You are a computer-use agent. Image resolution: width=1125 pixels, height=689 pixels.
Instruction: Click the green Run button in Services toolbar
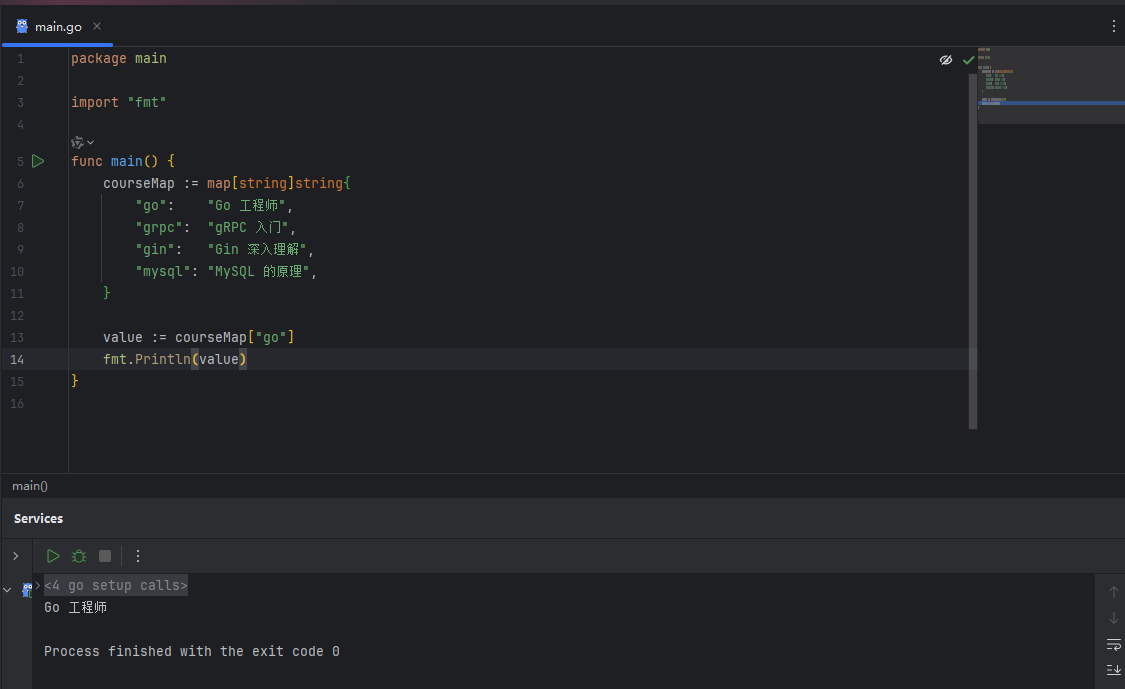click(53, 556)
